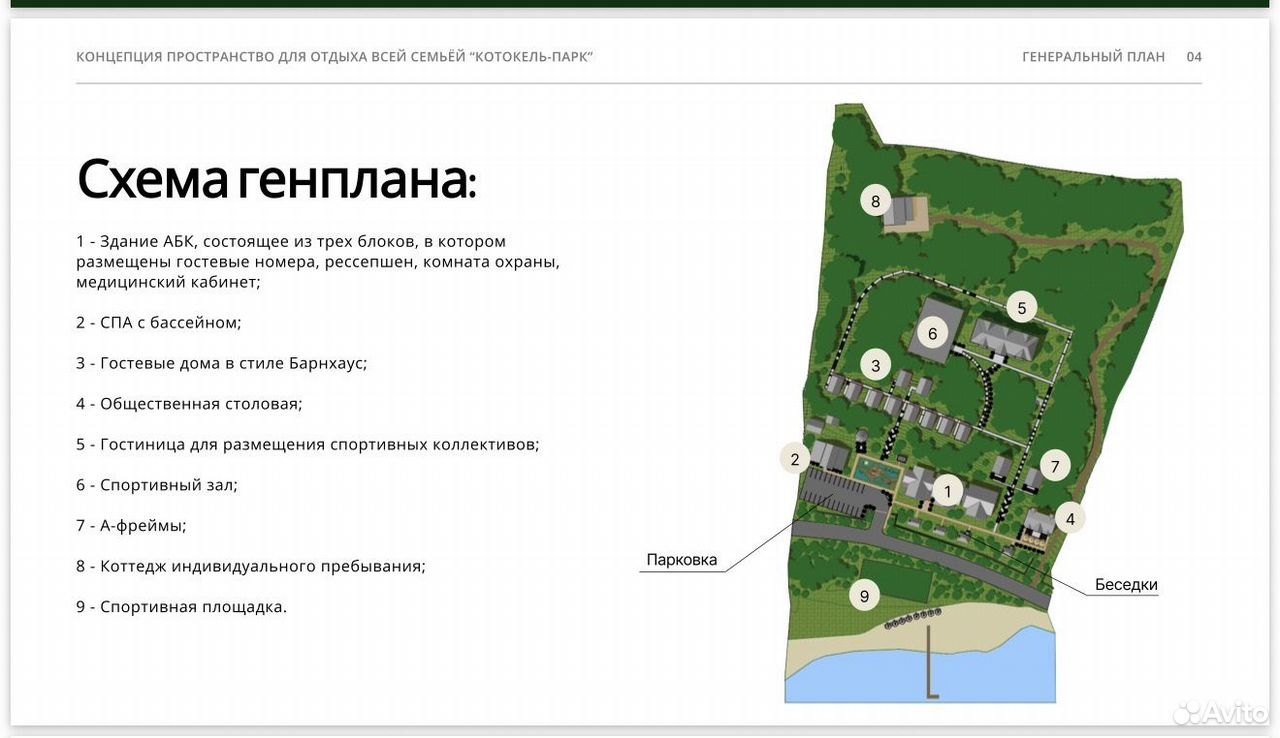
Task: Select map marker number 3
Action: point(876,365)
